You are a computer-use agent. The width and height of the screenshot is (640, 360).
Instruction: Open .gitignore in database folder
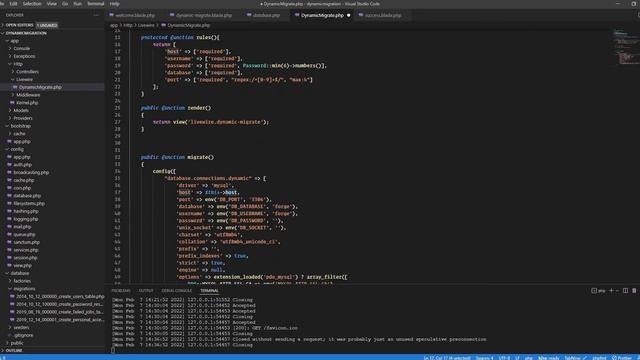pos(23,335)
